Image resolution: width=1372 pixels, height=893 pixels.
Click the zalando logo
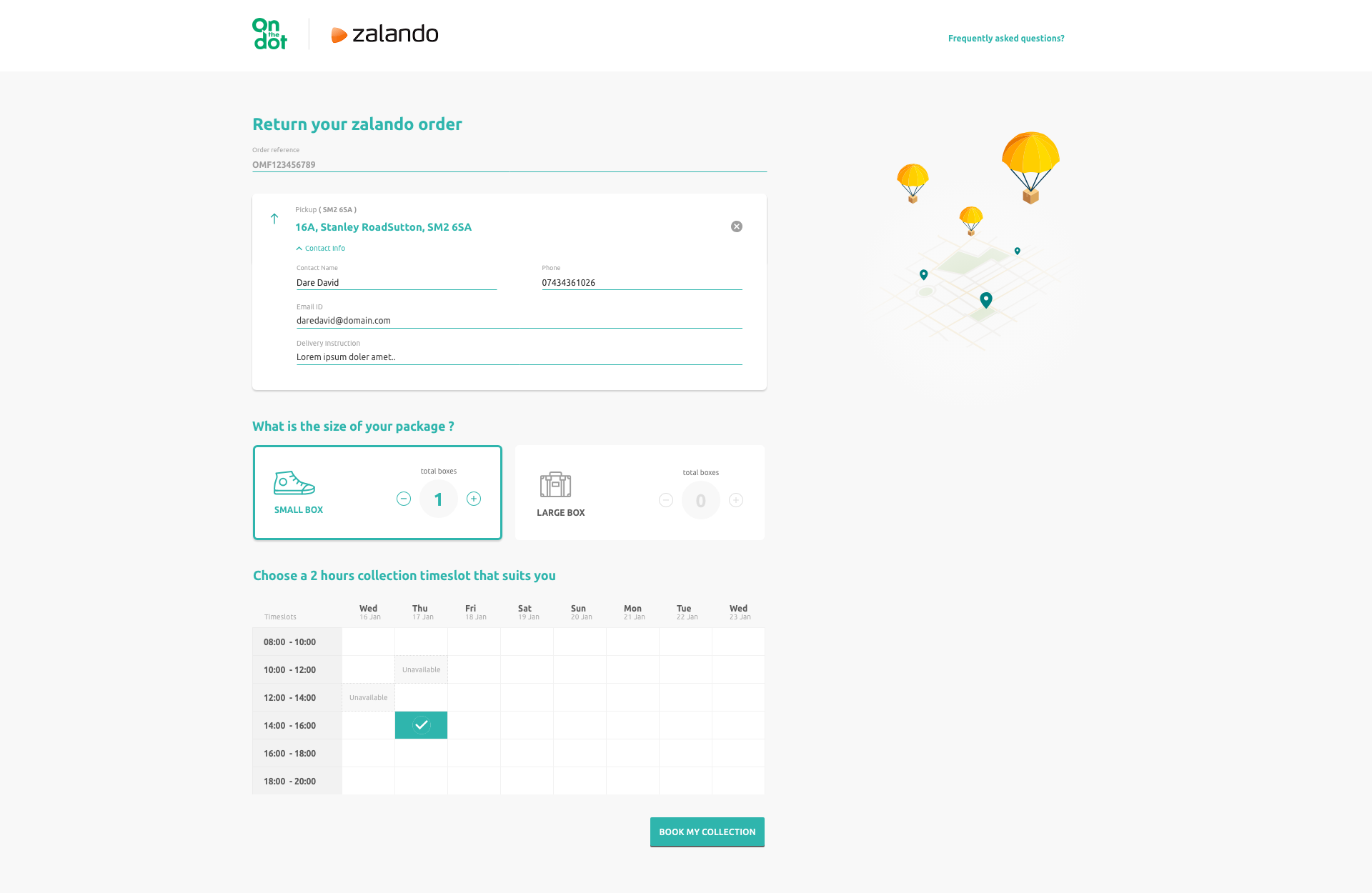[x=385, y=34]
